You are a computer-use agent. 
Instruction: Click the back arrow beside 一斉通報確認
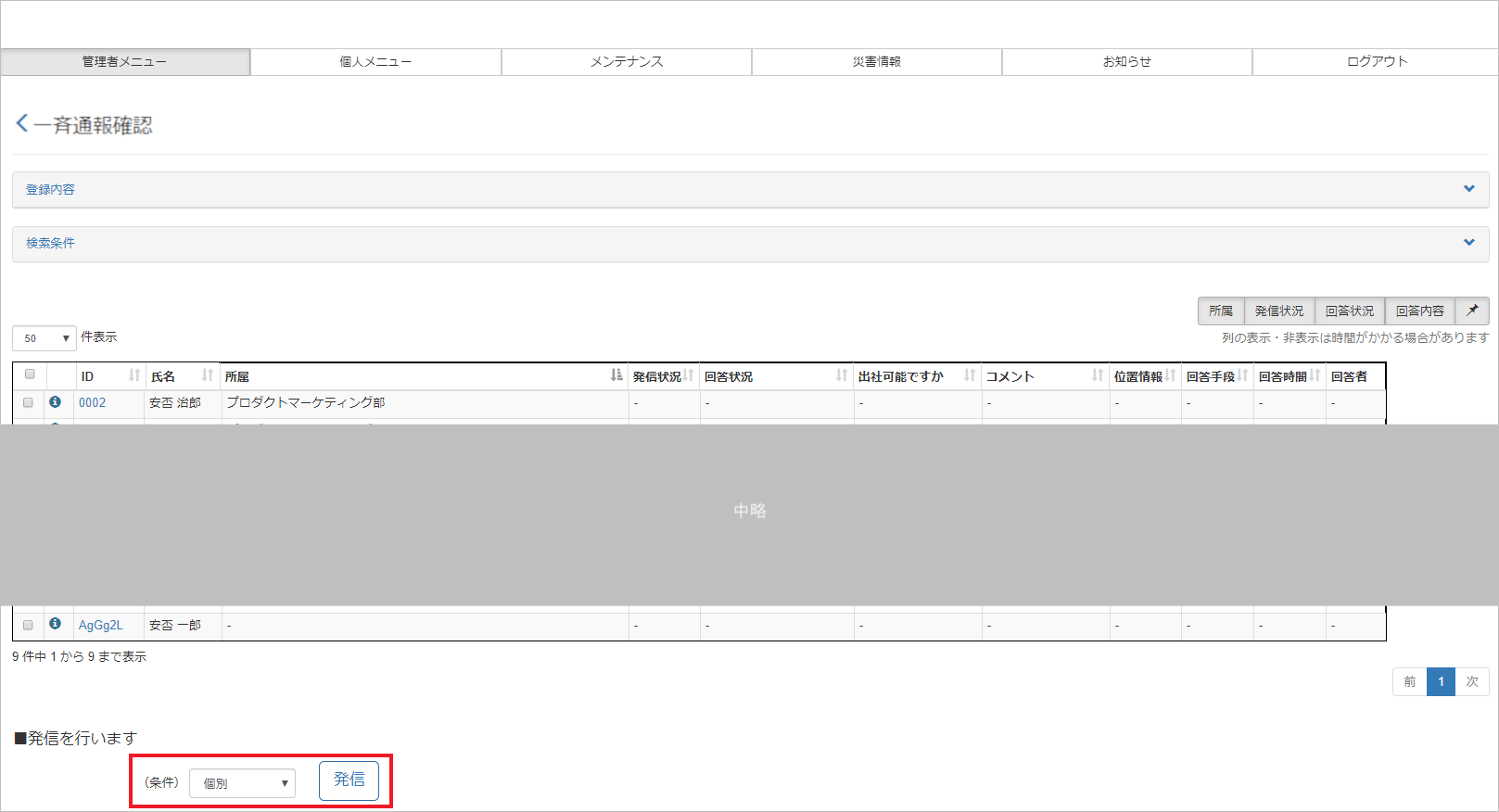[22, 123]
